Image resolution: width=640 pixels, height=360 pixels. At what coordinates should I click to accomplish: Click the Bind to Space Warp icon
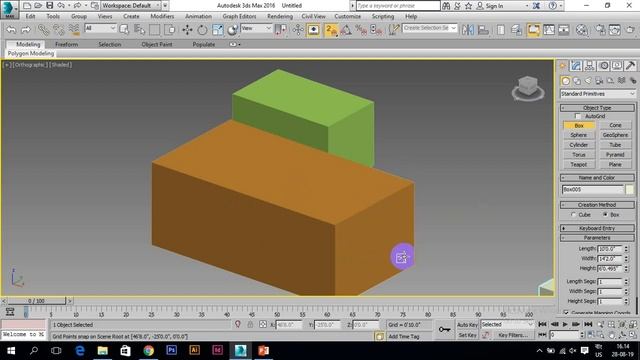click(74, 29)
